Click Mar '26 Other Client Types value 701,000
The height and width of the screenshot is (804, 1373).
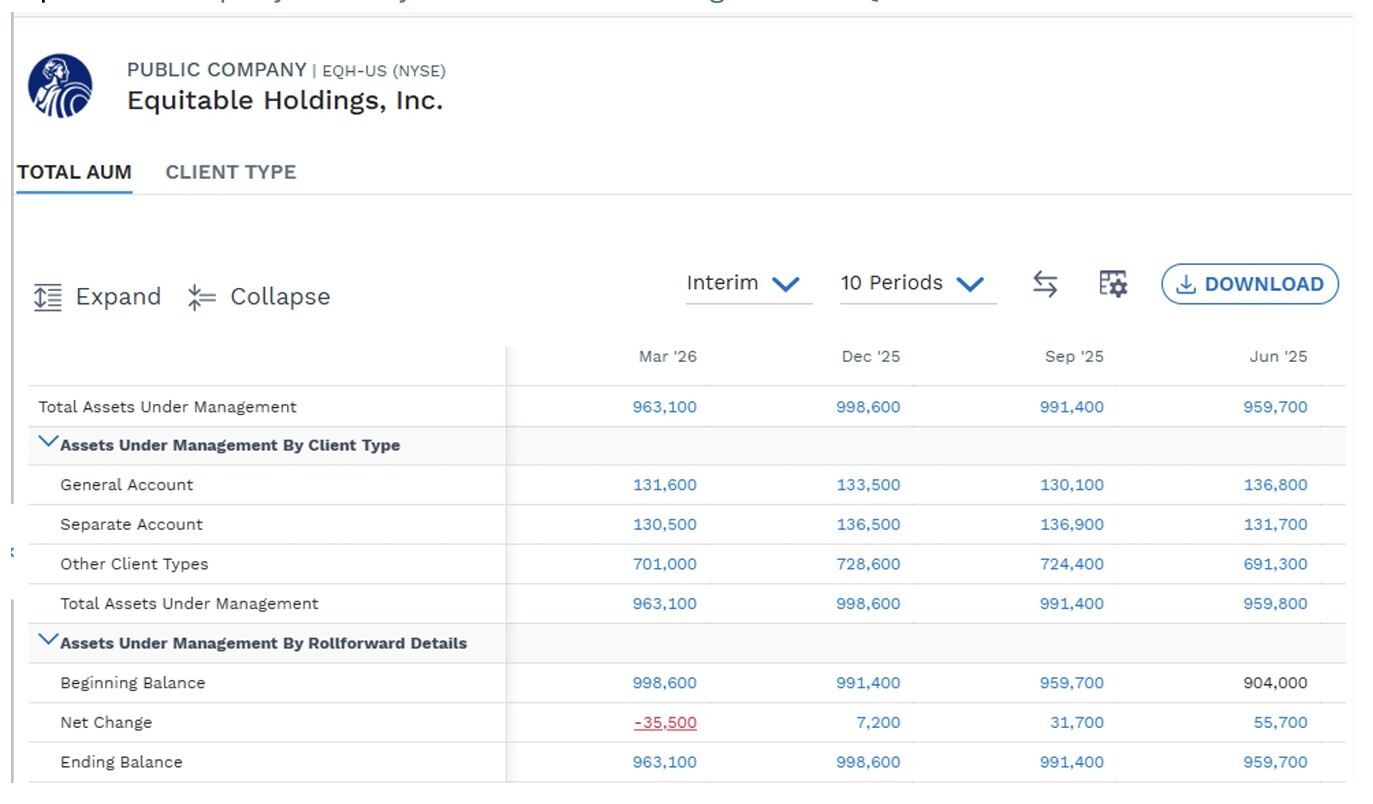click(x=665, y=564)
